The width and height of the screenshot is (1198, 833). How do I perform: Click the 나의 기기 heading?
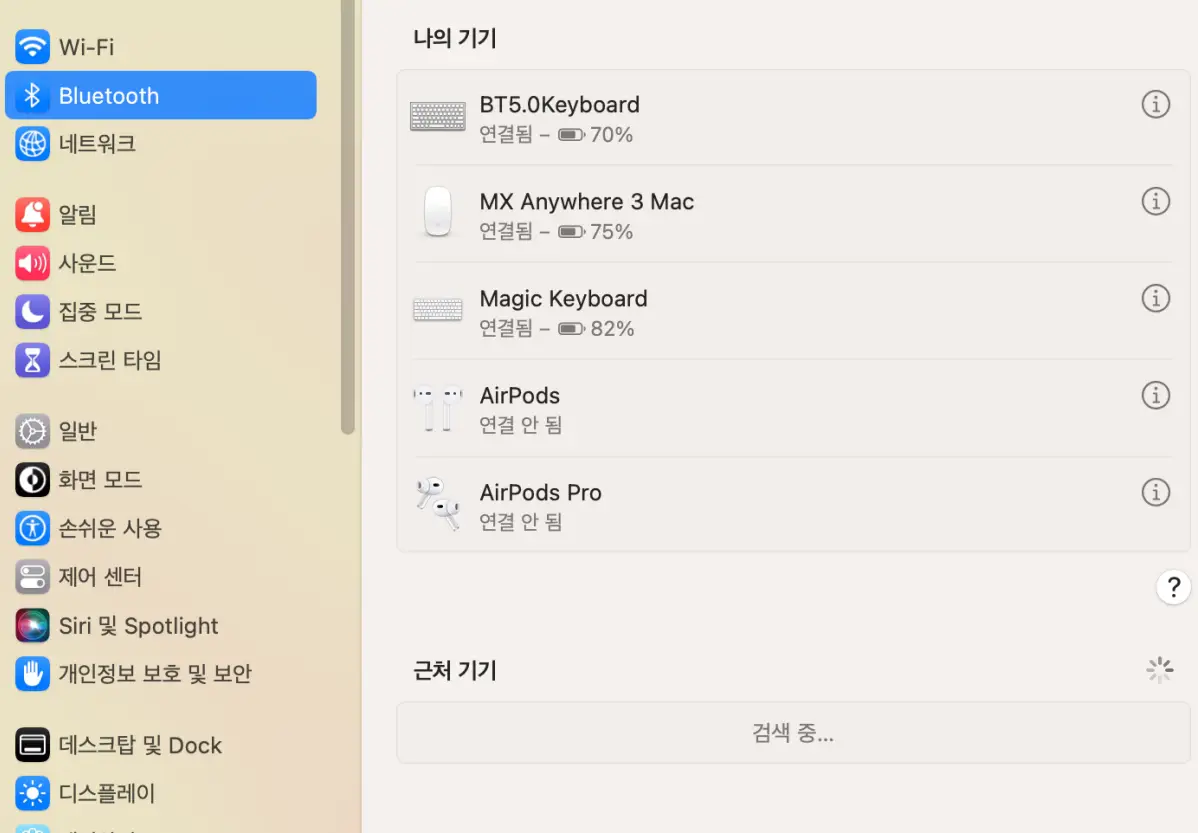click(455, 38)
